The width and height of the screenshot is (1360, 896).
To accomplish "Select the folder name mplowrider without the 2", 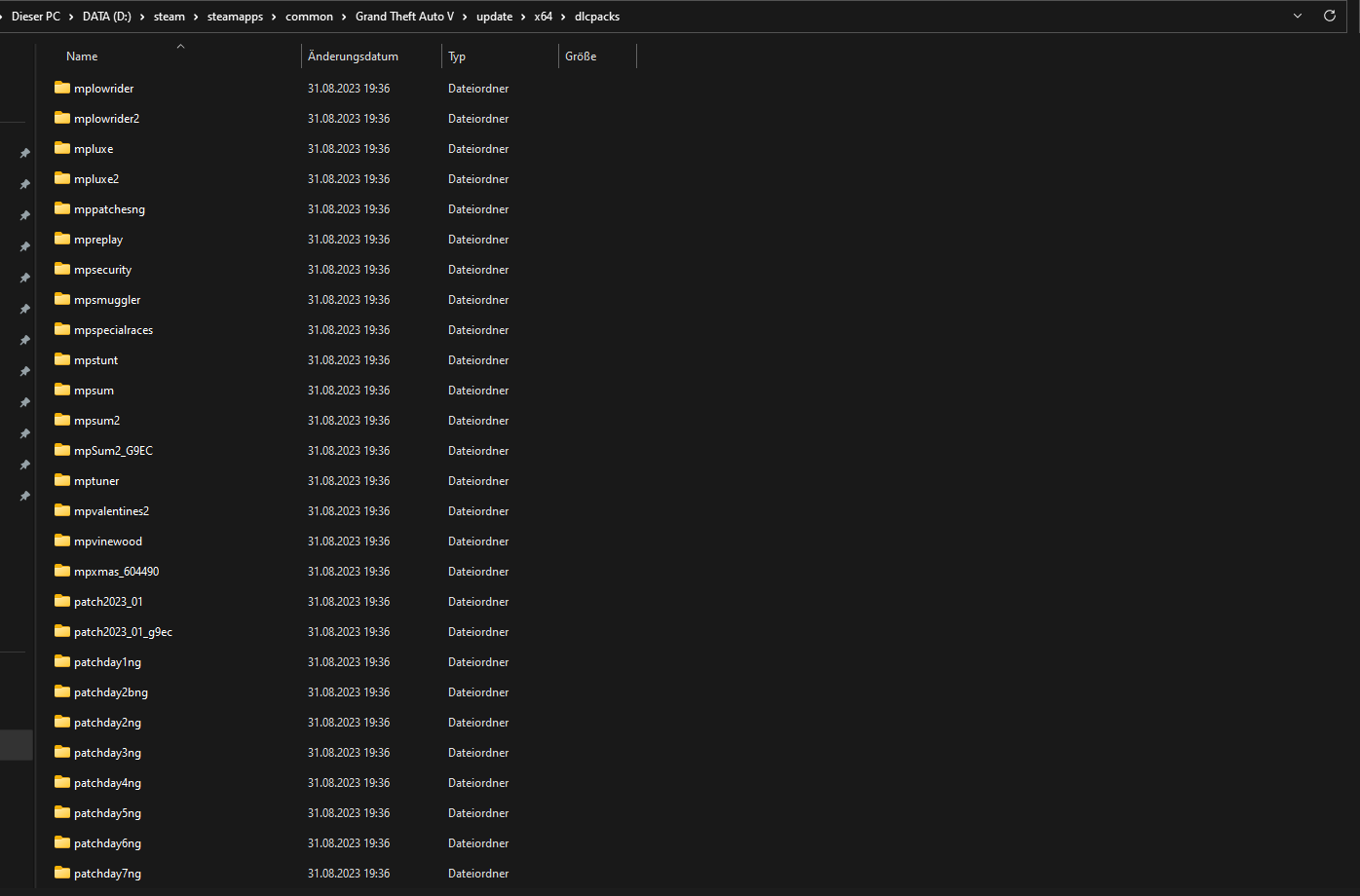I will [x=104, y=89].
